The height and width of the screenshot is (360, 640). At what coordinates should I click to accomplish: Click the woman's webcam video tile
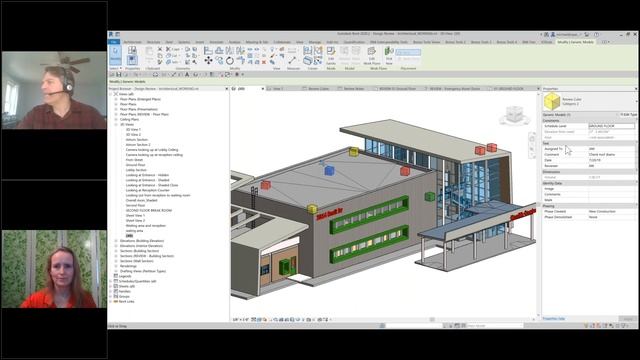(x=54, y=269)
